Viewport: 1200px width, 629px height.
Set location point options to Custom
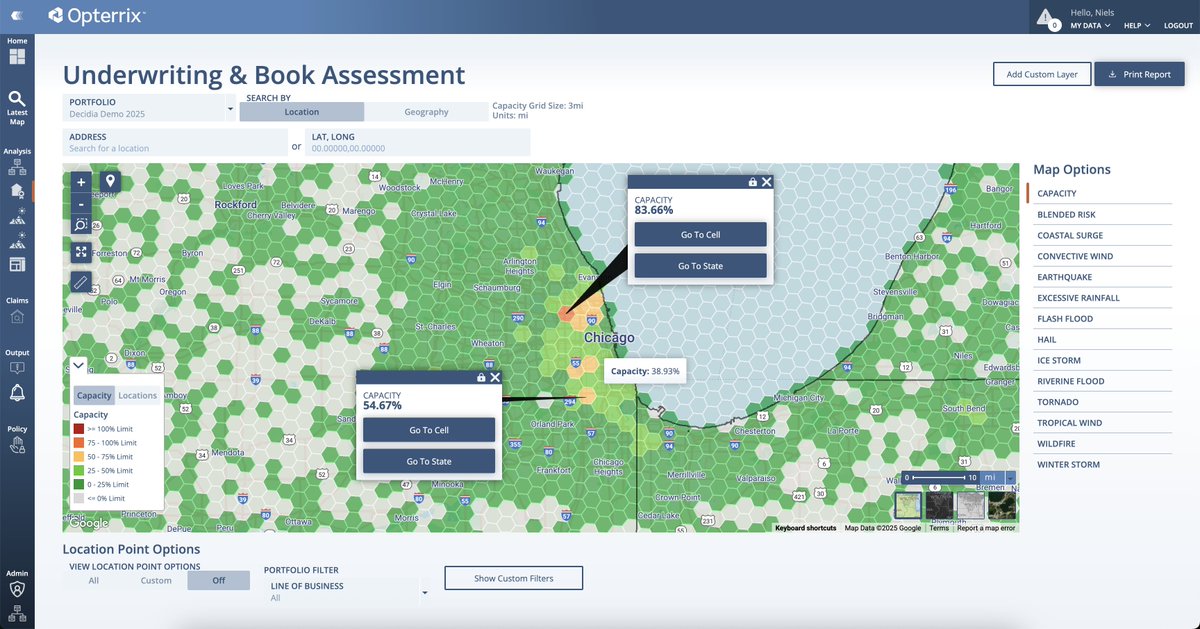click(156, 580)
